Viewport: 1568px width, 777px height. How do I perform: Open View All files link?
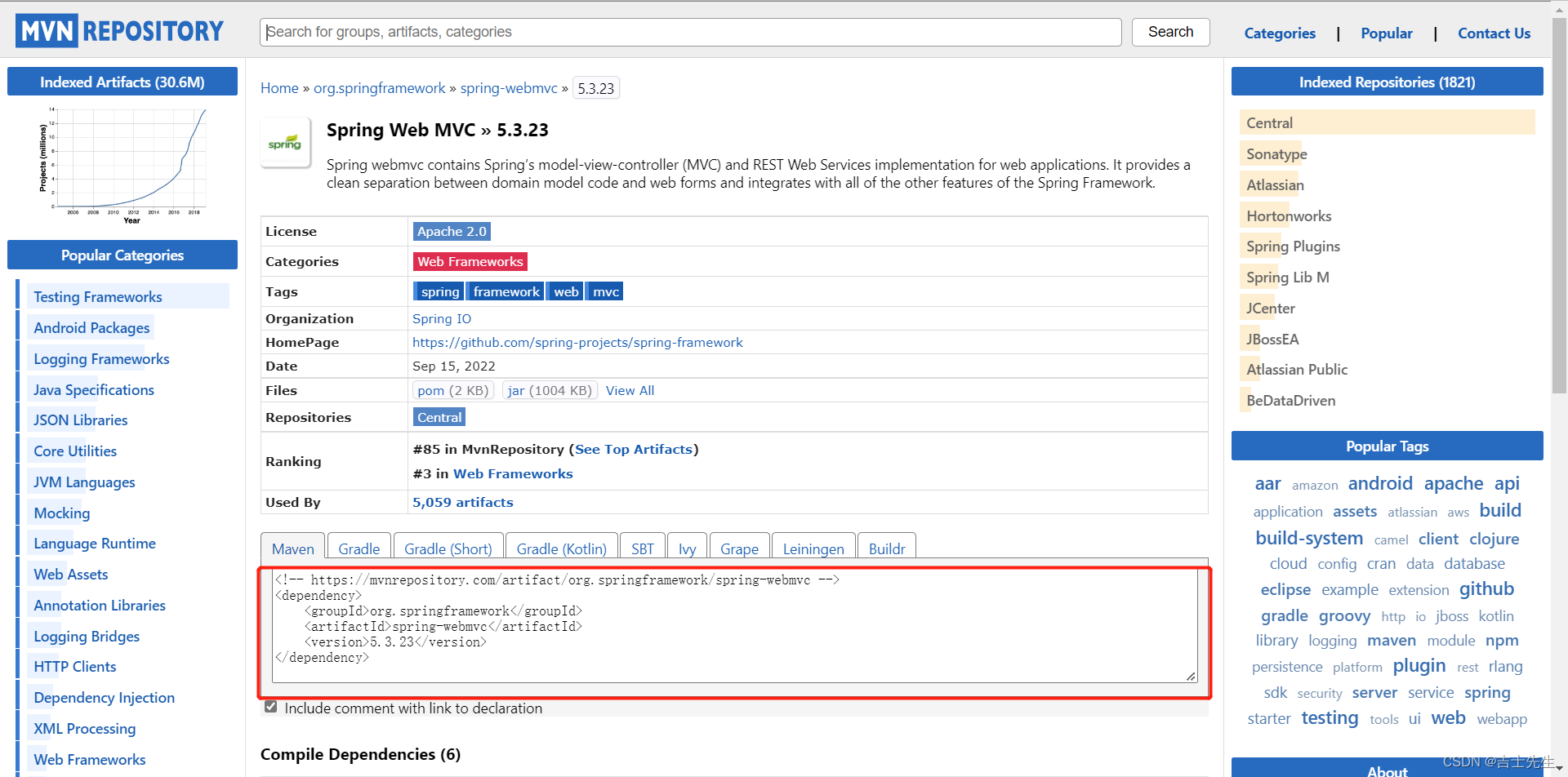click(630, 391)
